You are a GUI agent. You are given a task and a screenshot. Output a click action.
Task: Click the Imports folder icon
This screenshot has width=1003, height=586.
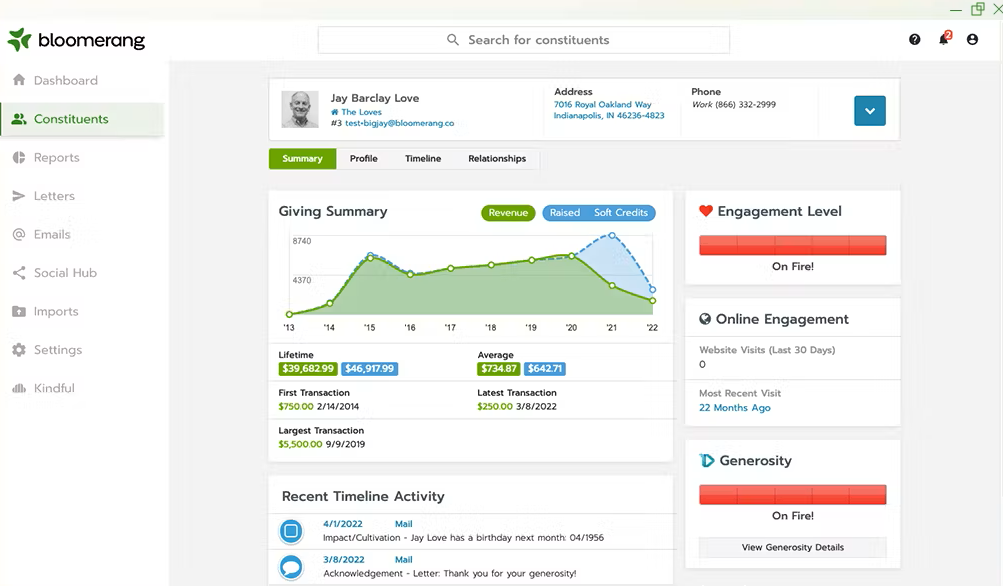coord(19,312)
